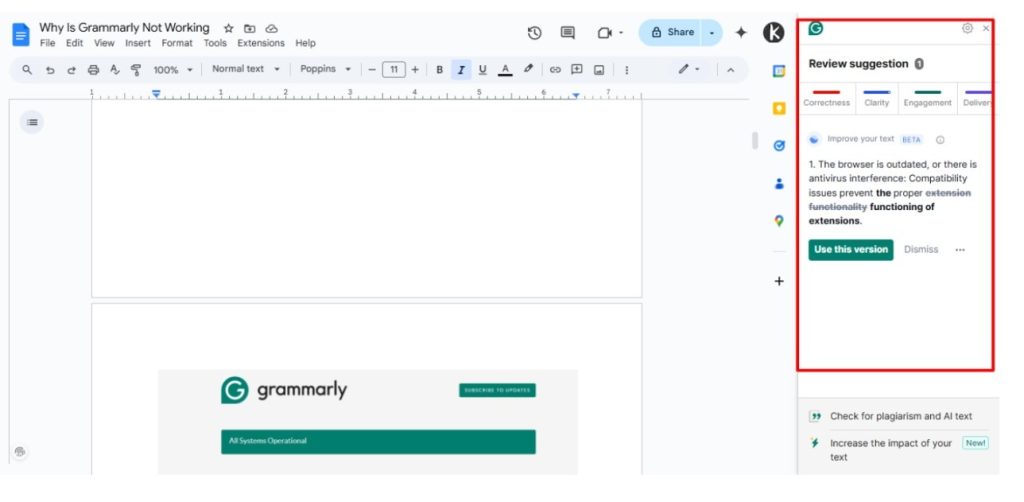Open the toolbar more options menu
Viewport: 1024px width, 502px height.
[x=626, y=70]
